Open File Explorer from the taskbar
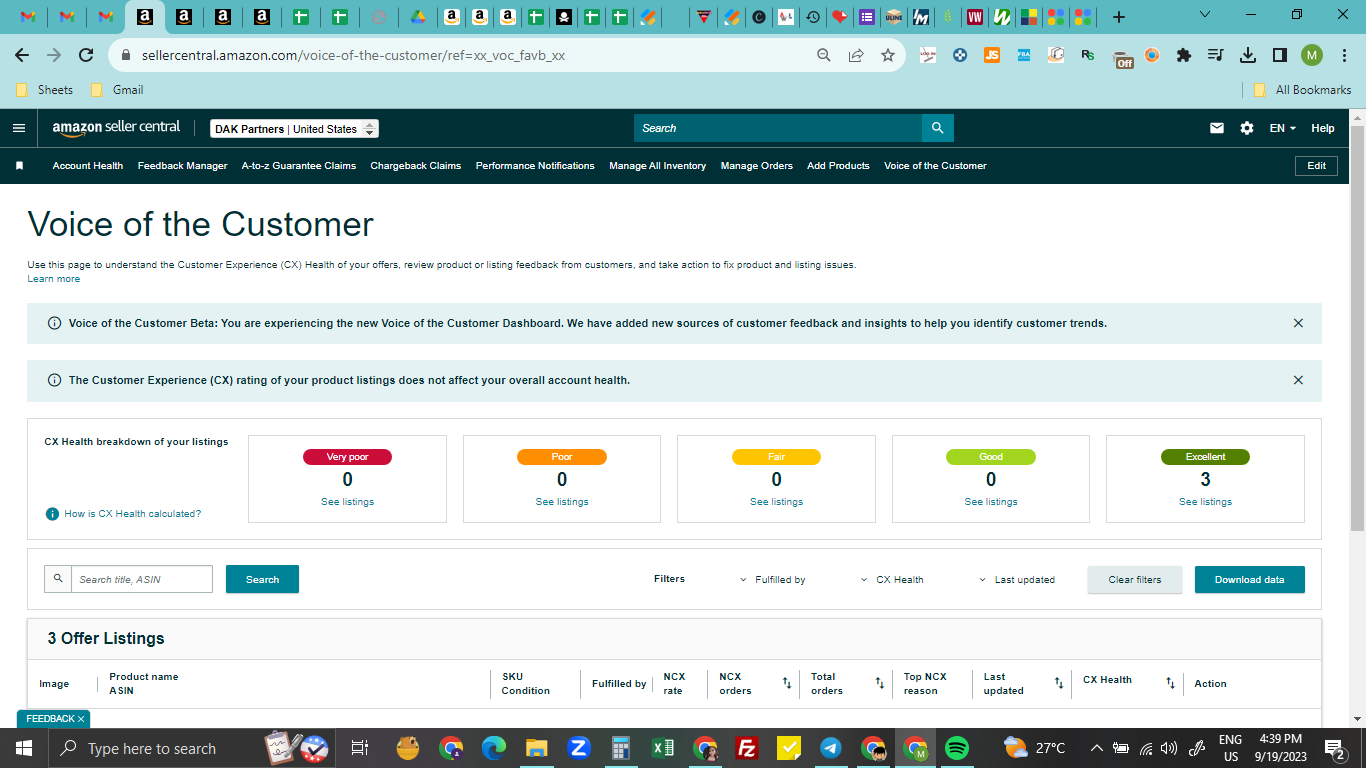1366x768 pixels. (x=537, y=748)
